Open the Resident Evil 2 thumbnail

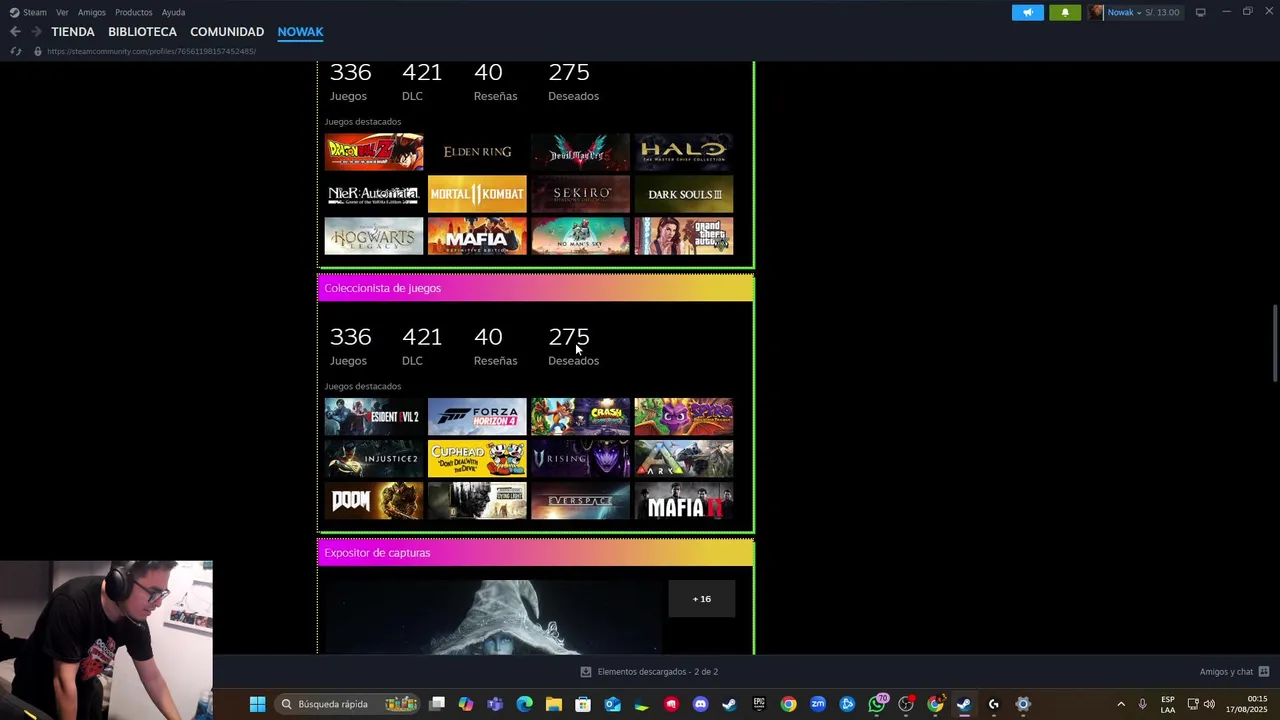[374, 417]
